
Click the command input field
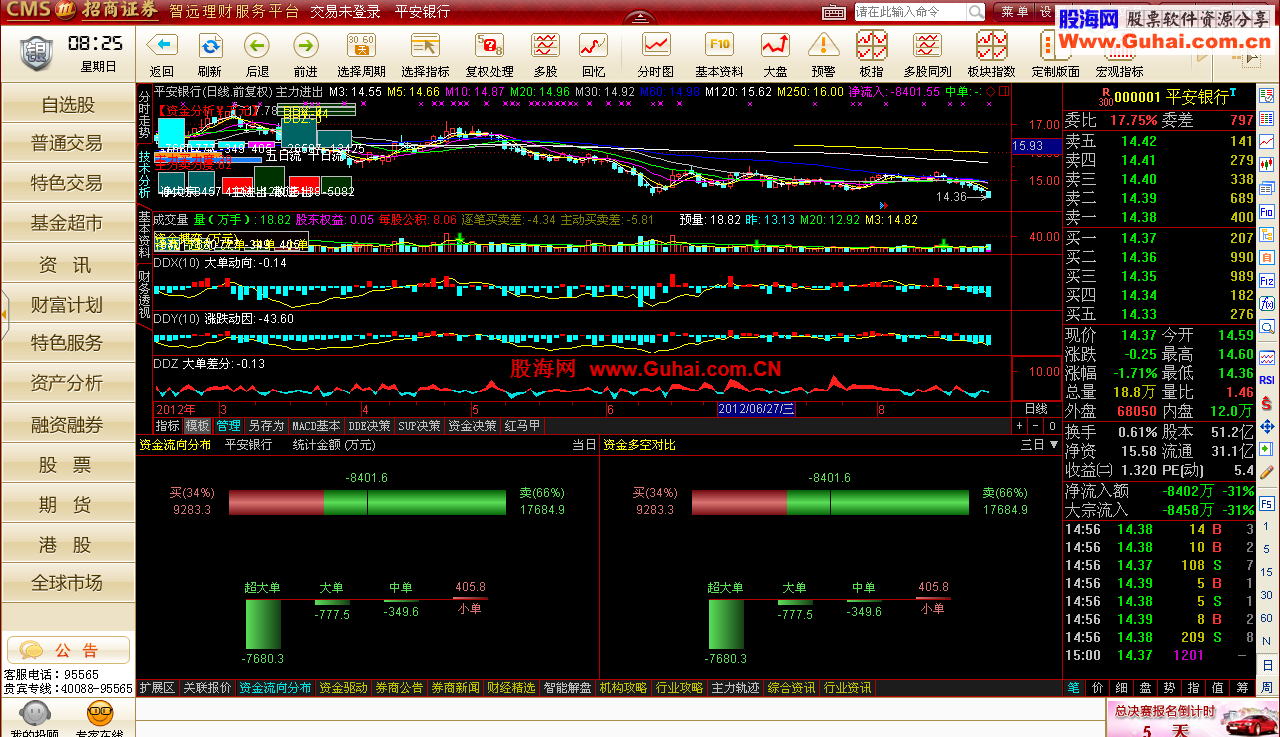click(x=910, y=12)
